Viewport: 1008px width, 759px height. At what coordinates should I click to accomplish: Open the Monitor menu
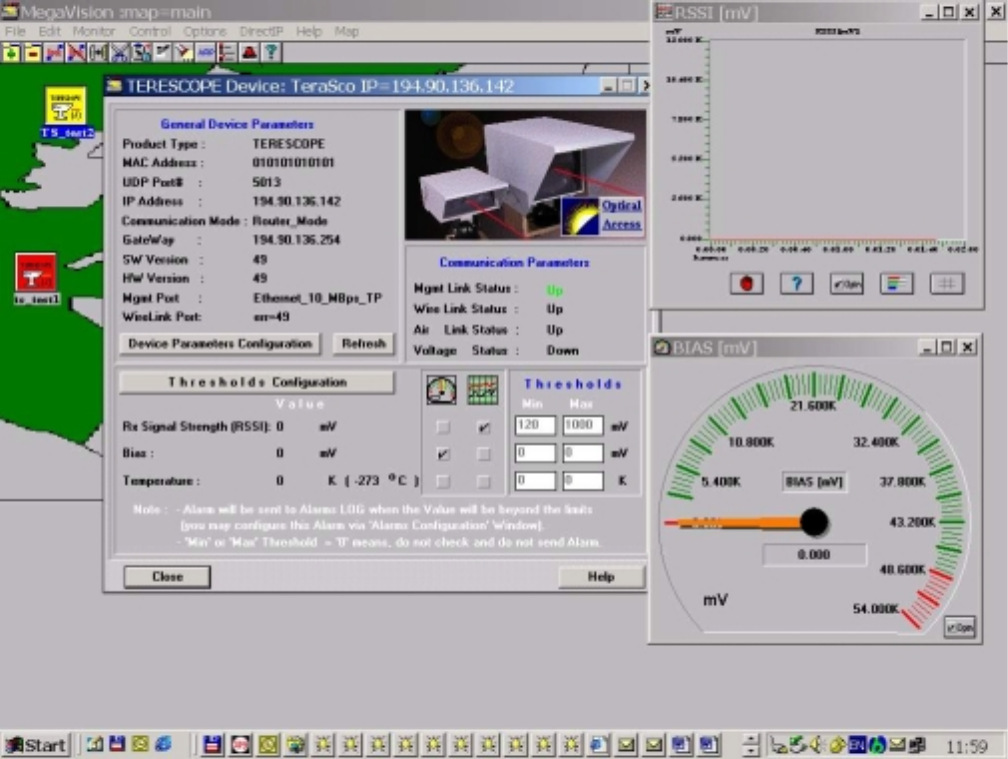pos(94,31)
